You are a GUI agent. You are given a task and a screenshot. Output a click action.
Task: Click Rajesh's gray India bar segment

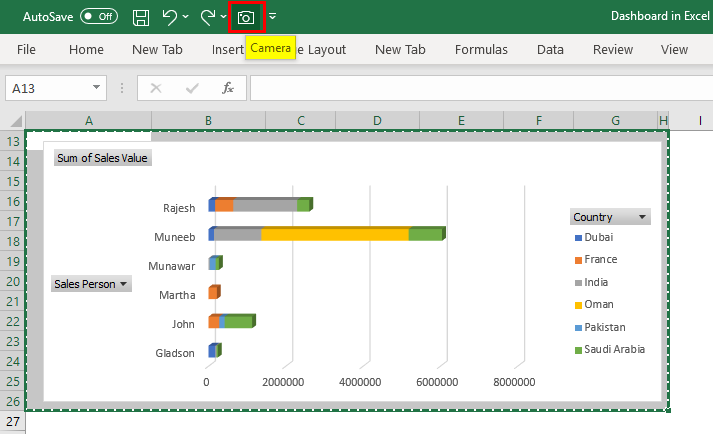265,205
